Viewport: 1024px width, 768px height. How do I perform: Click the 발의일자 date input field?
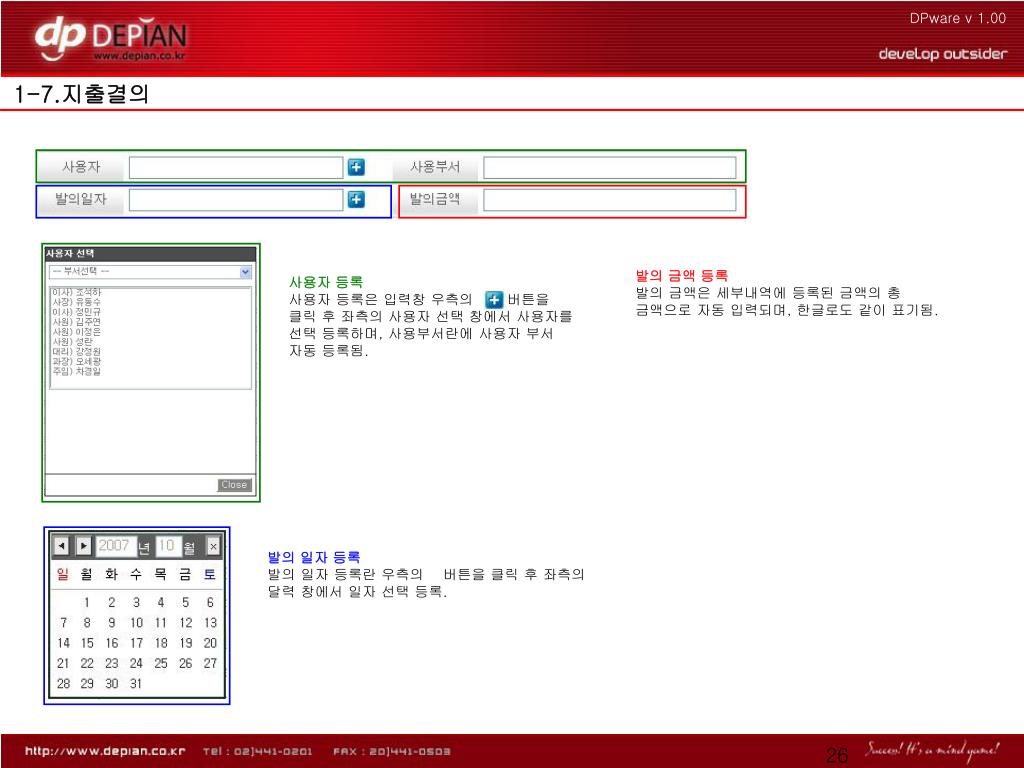pos(236,200)
